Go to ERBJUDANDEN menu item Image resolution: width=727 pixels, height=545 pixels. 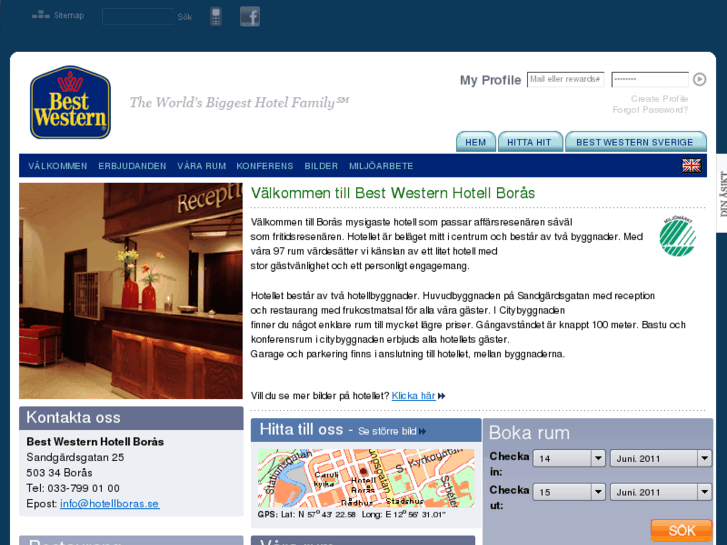coord(132,166)
